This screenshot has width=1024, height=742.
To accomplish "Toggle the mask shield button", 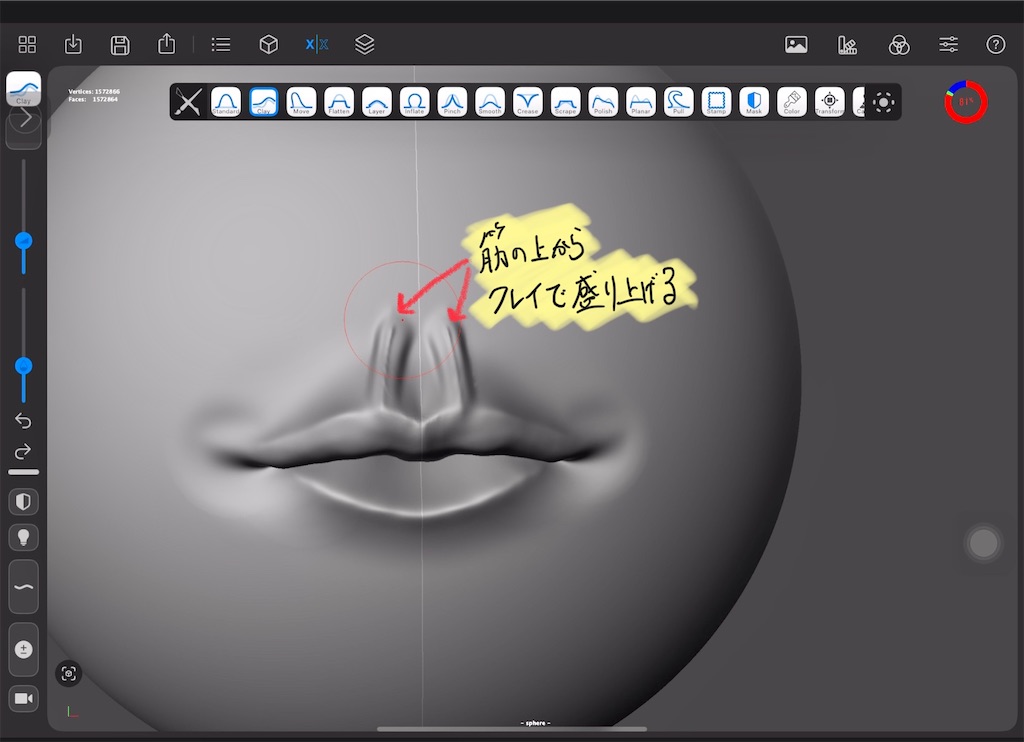I will (24, 502).
